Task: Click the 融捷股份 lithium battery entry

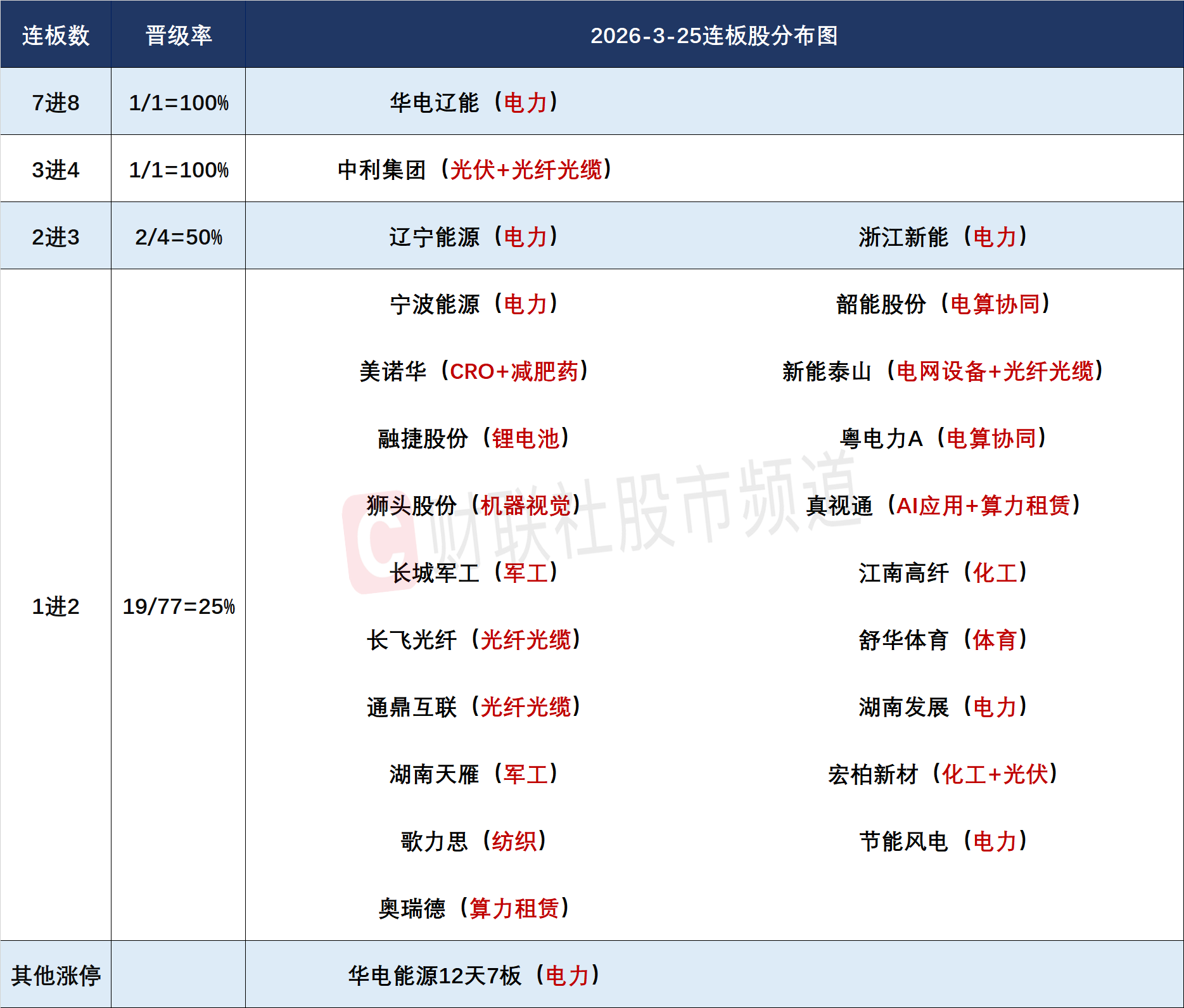Action: tap(474, 438)
